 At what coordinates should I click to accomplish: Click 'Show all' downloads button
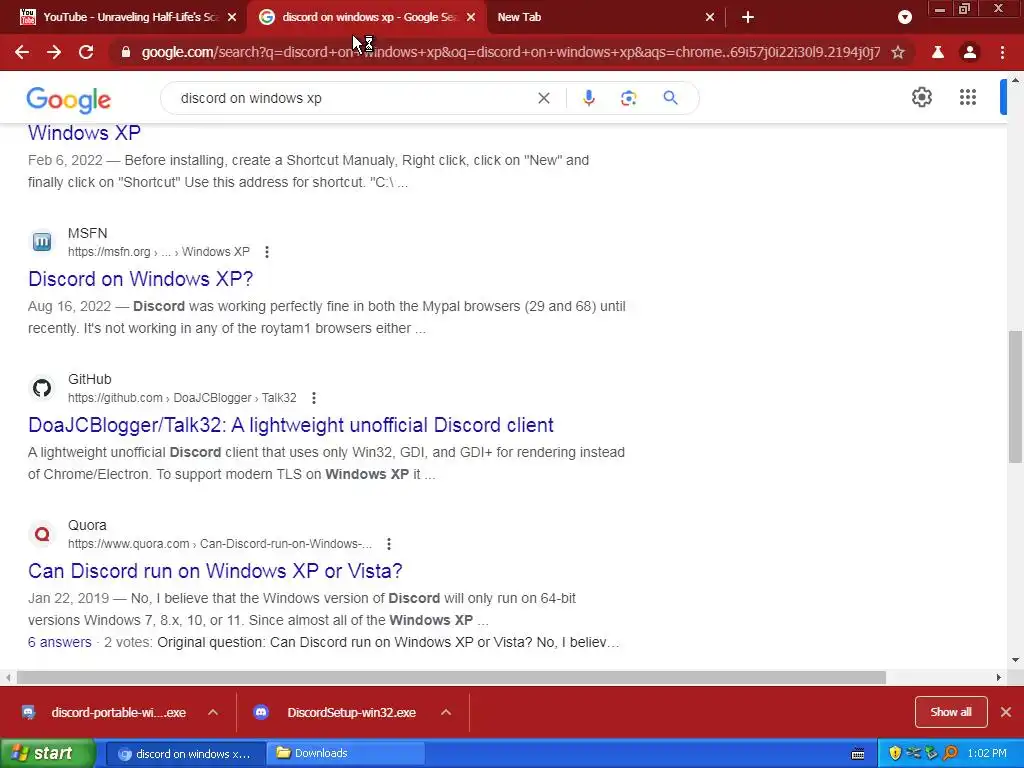tap(950, 712)
